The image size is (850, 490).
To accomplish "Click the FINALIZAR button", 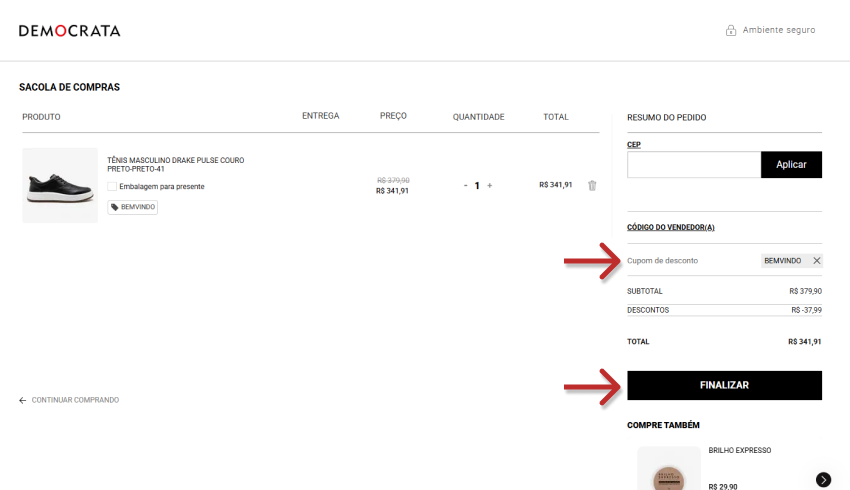I will click(724, 385).
